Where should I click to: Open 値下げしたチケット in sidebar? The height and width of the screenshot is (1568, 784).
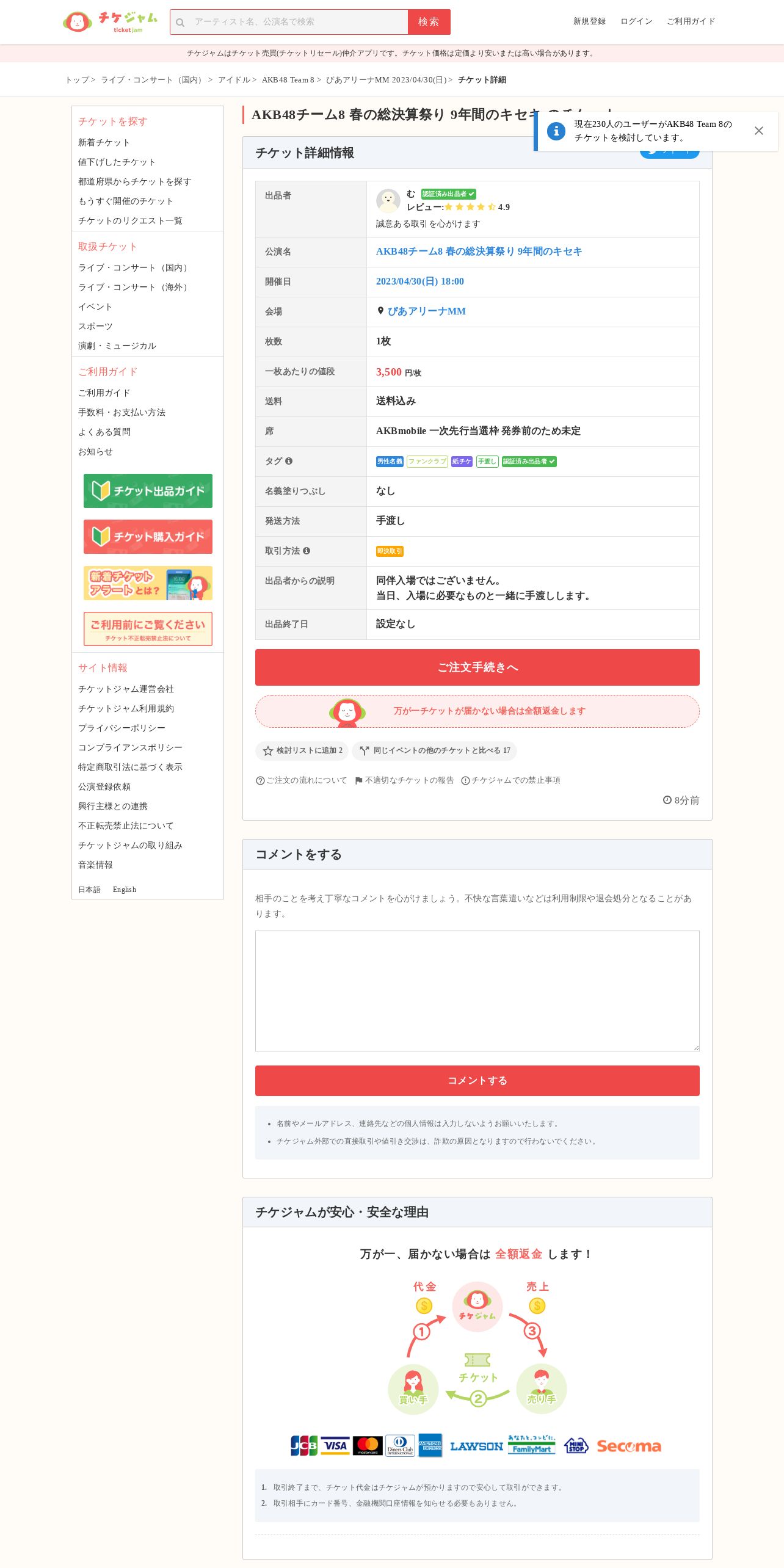117,162
